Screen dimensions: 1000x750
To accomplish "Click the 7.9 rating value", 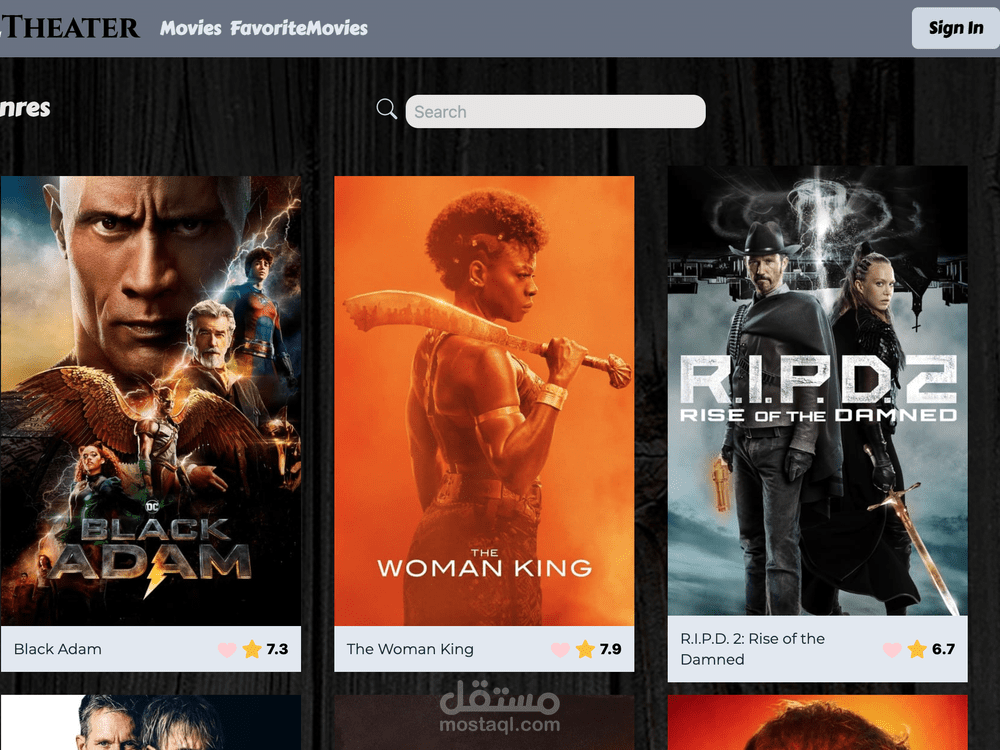I will pos(610,649).
